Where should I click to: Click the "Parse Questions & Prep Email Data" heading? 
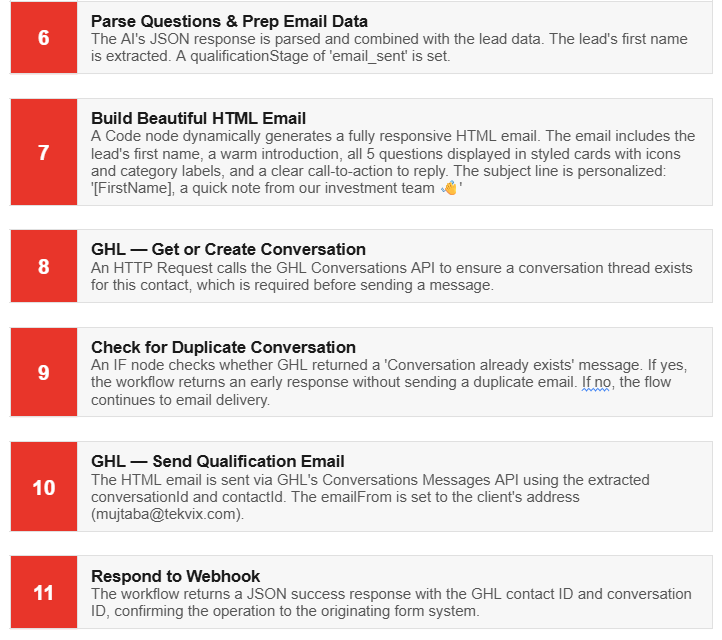(x=229, y=21)
